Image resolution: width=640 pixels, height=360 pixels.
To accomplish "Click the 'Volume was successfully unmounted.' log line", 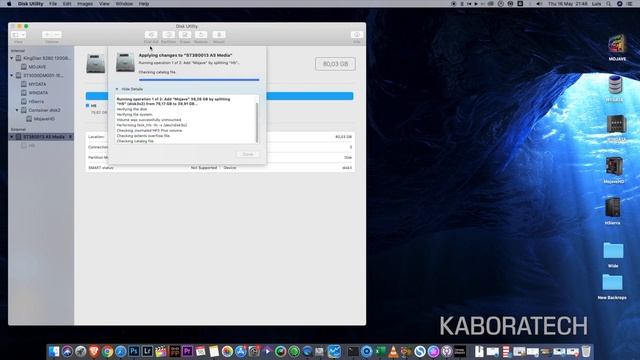I will pos(149,120).
